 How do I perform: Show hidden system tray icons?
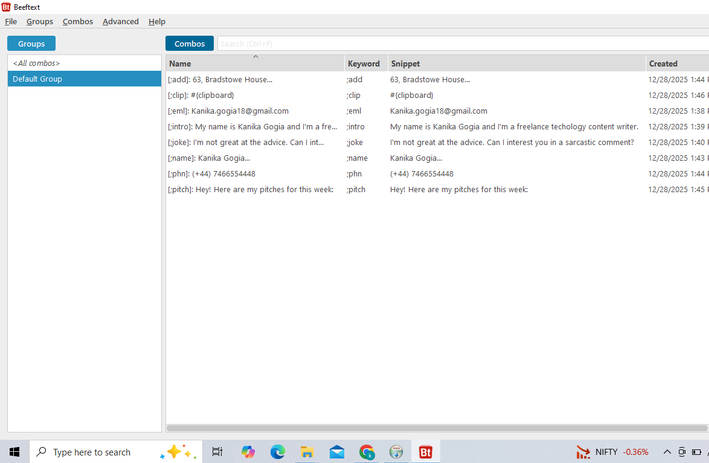(x=667, y=452)
